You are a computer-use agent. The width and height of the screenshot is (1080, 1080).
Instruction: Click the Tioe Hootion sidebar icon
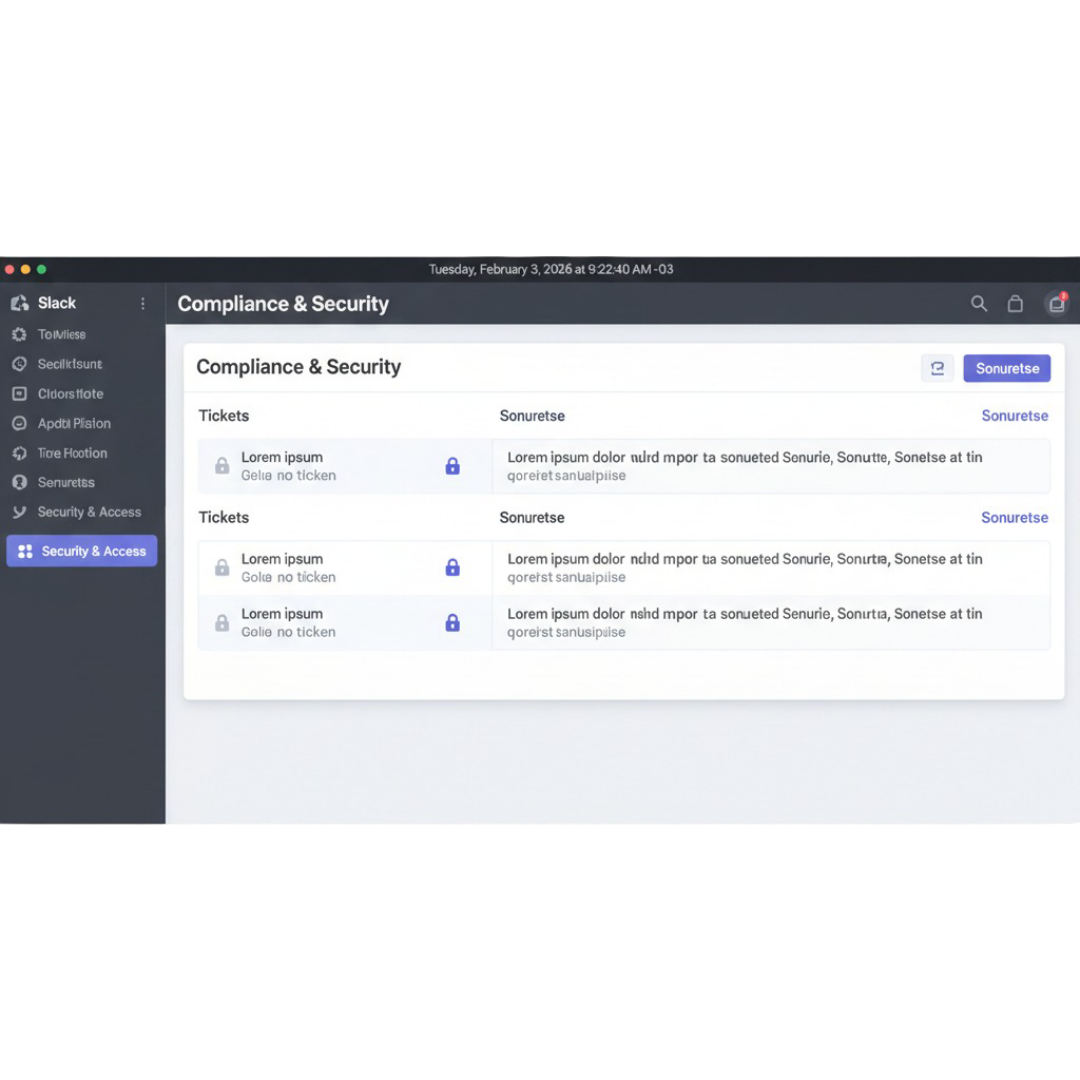click(x=19, y=453)
